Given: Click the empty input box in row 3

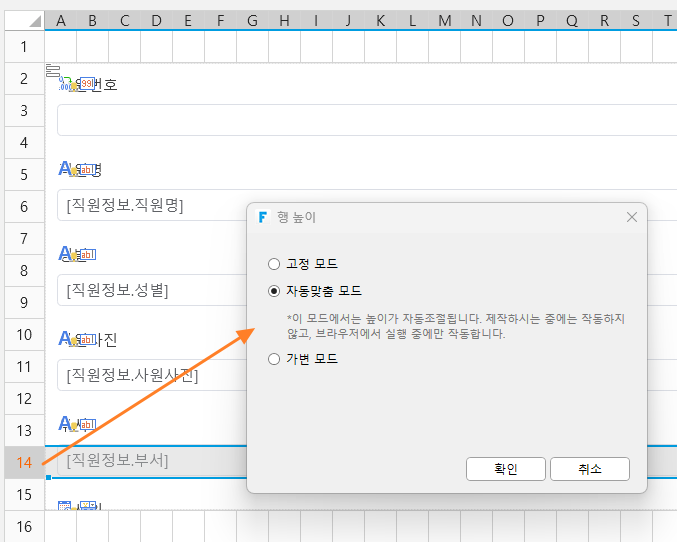Looking at the screenshot, I should pos(367,120).
